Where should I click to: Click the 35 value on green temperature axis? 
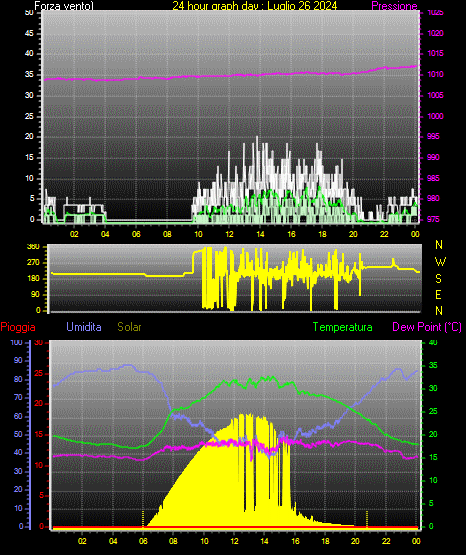(x=433, y=366)
